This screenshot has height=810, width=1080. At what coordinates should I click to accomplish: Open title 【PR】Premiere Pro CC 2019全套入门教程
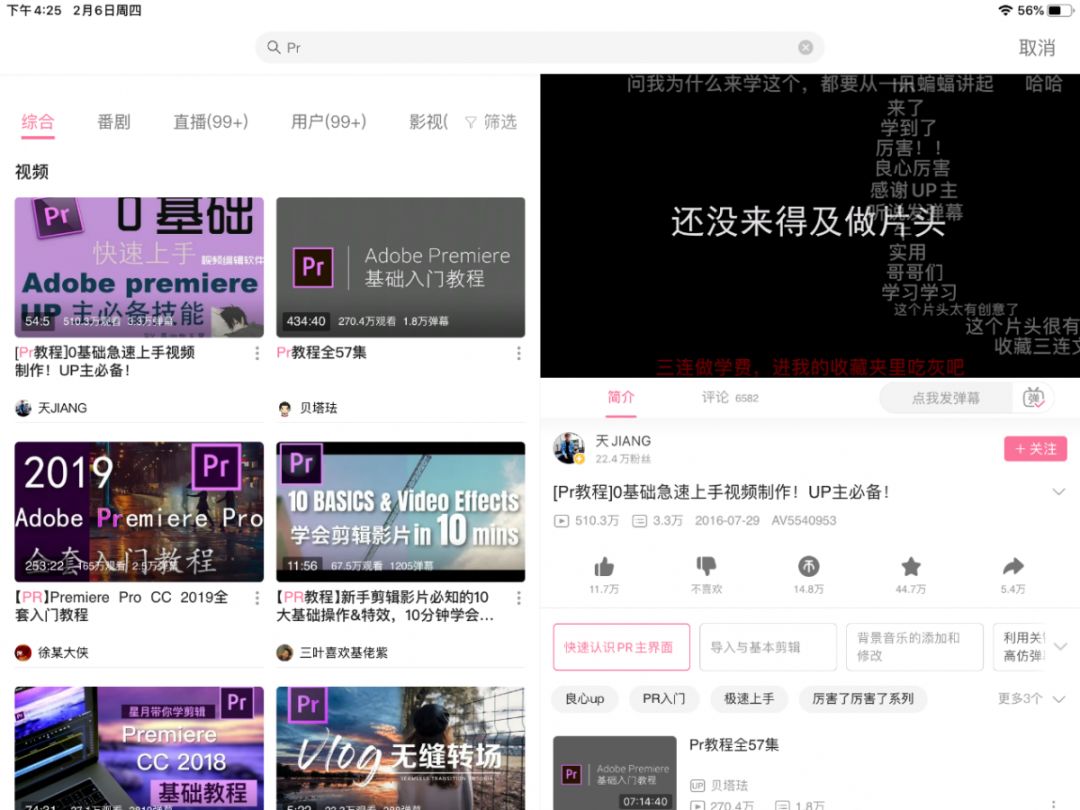(x=121, y=606)
